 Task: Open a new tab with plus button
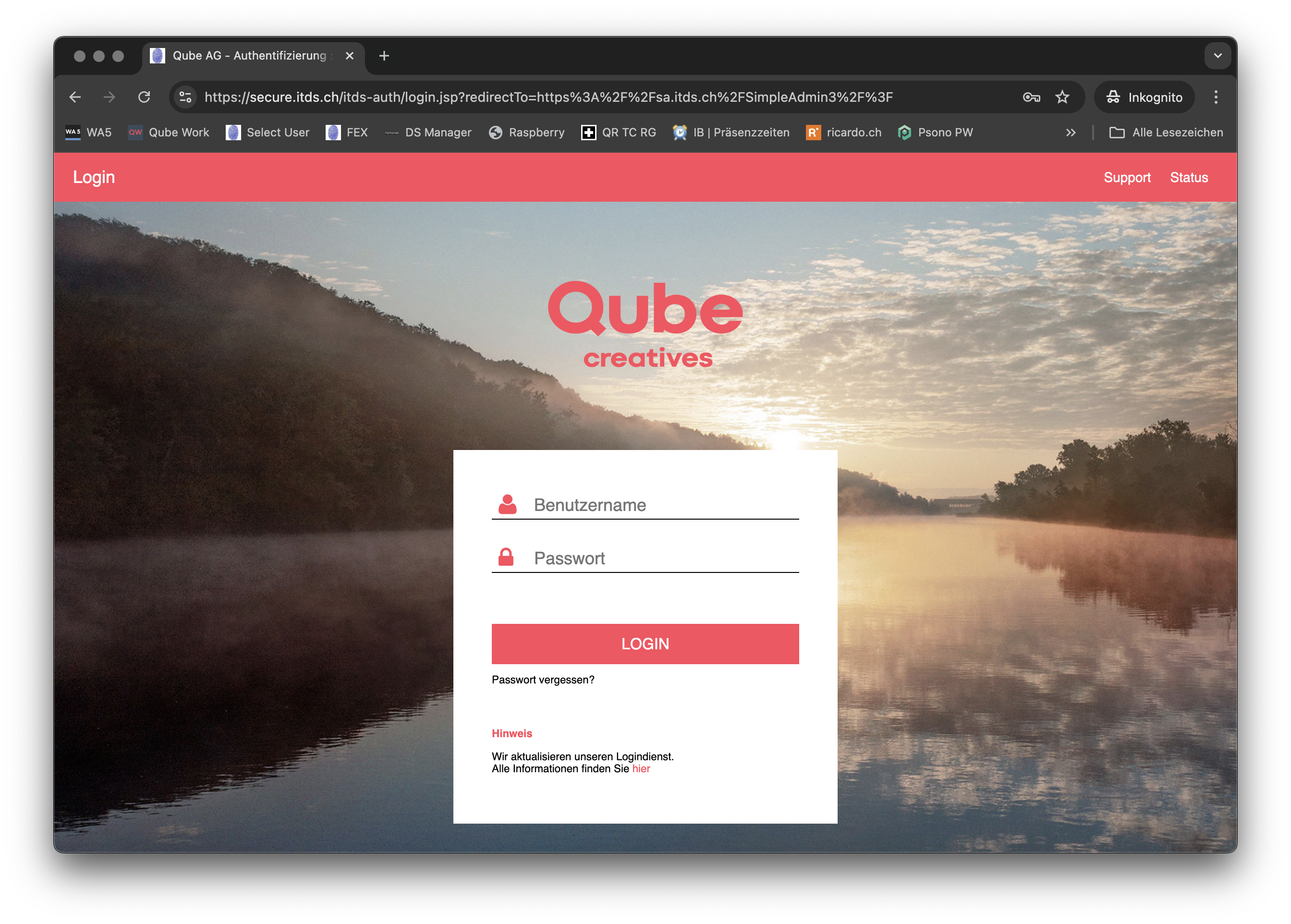tap(384, 56)
